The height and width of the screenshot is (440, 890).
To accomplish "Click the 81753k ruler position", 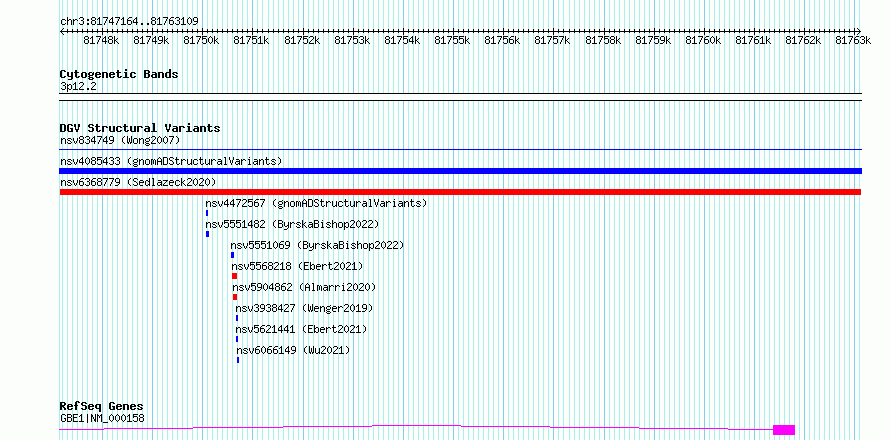I will [x=352, y=40].
